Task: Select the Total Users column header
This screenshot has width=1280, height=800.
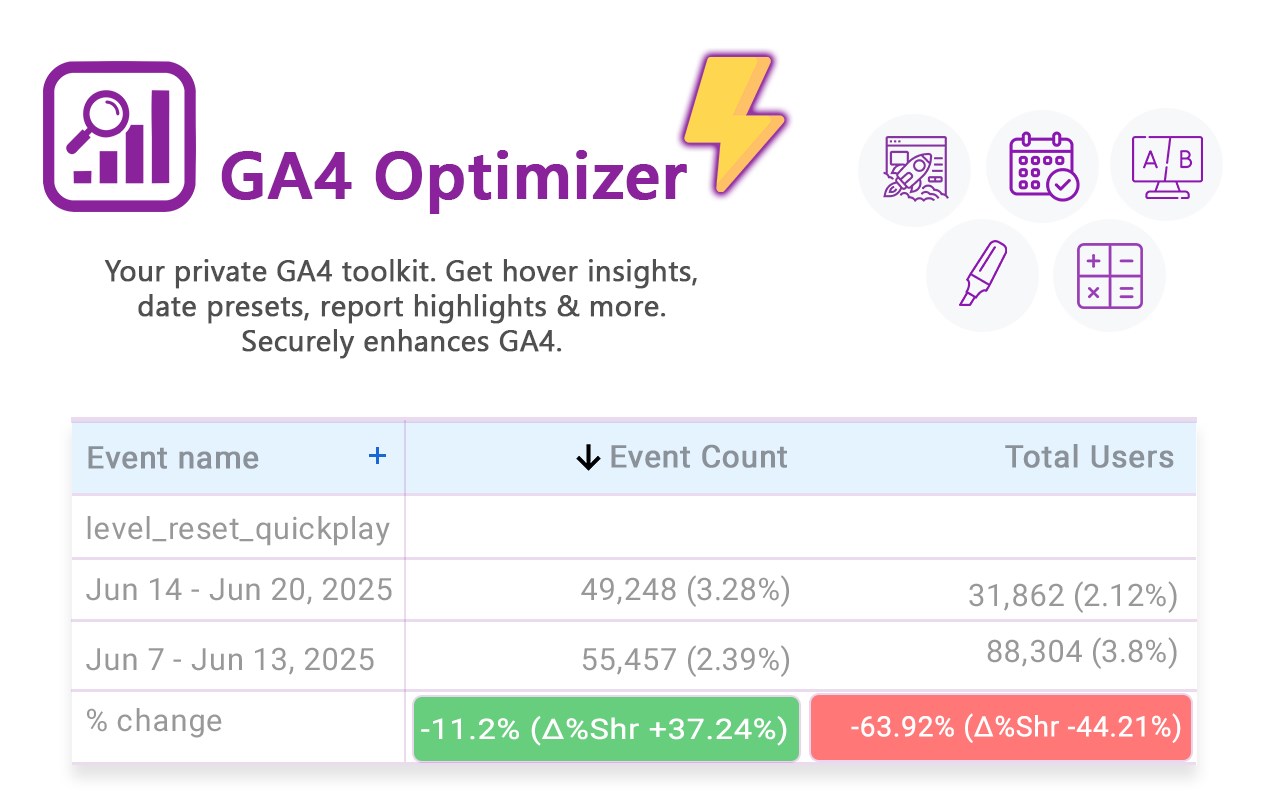Action: 1089,457
